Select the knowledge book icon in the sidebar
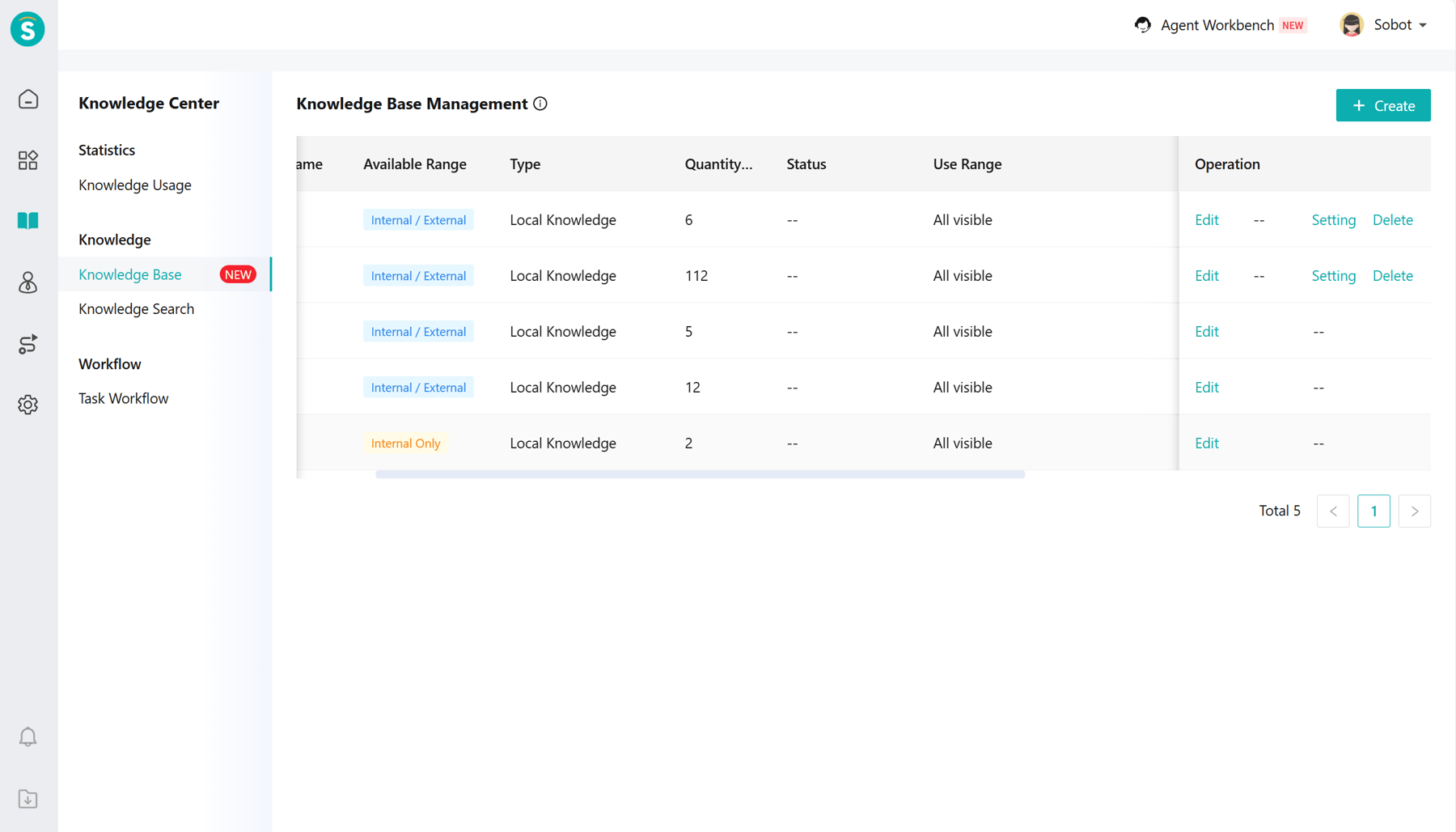Viewport: 1456px width, 832px height. tap(28, 221)
